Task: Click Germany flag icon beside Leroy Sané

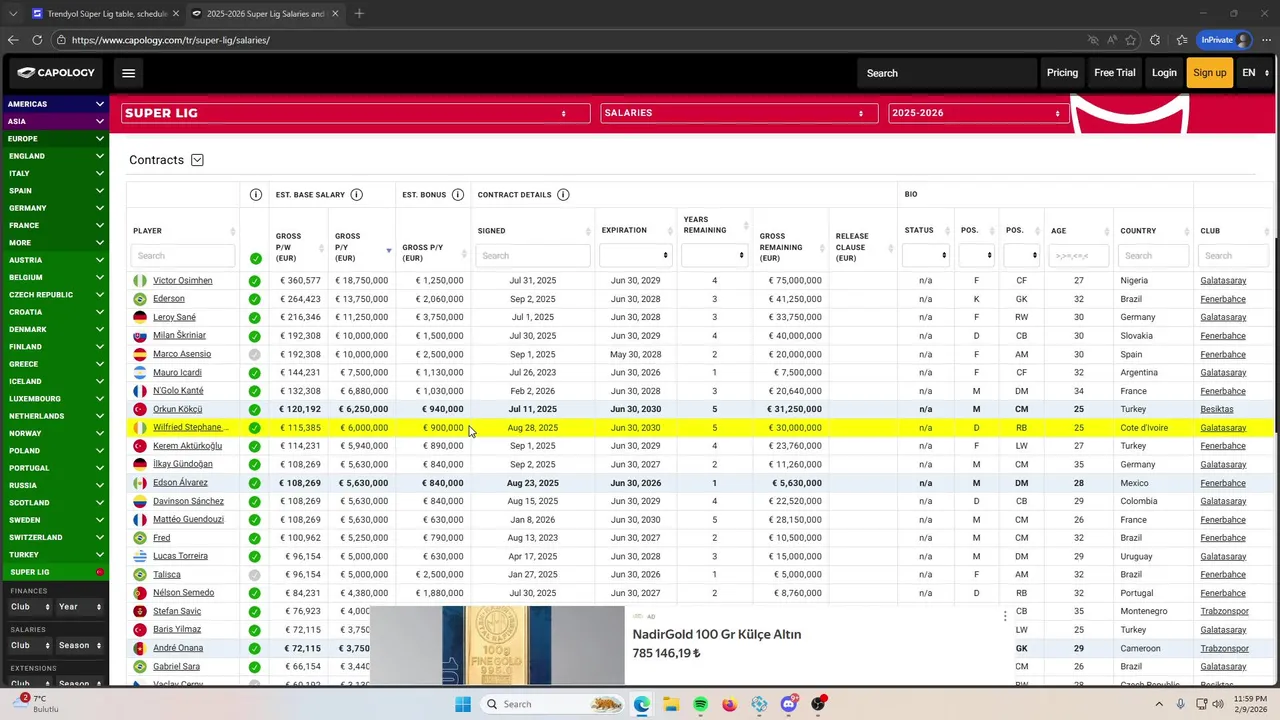Action: coord(140,318)
